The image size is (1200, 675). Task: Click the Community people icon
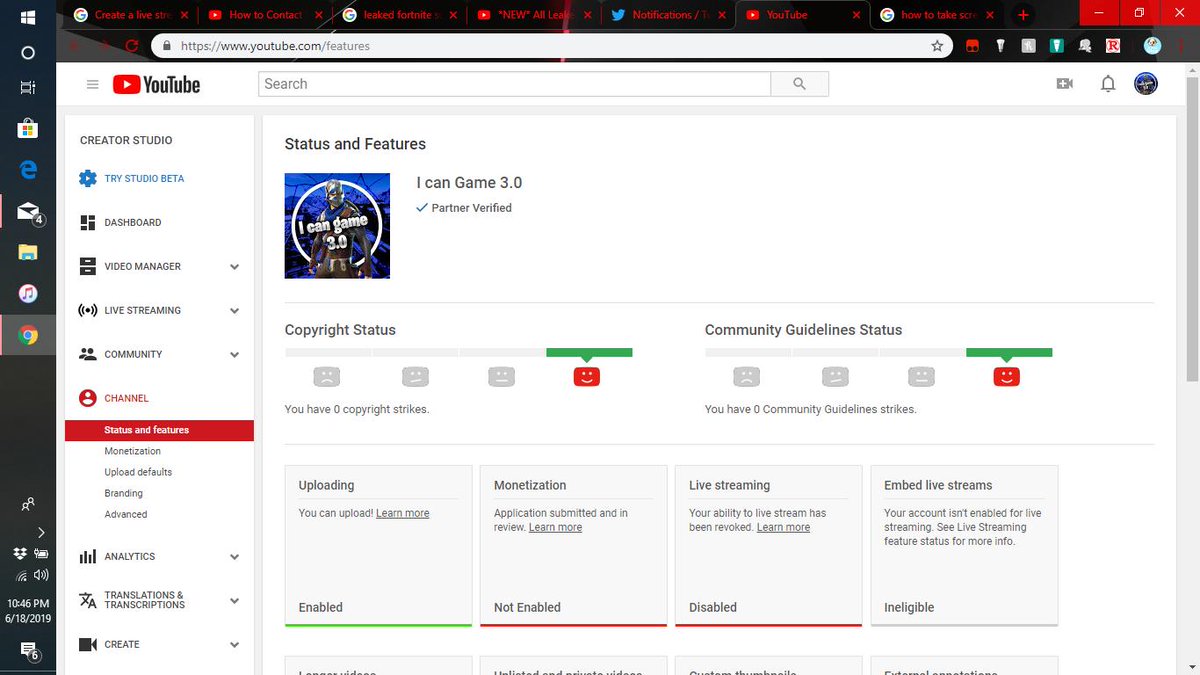click(x=88, y=355)
